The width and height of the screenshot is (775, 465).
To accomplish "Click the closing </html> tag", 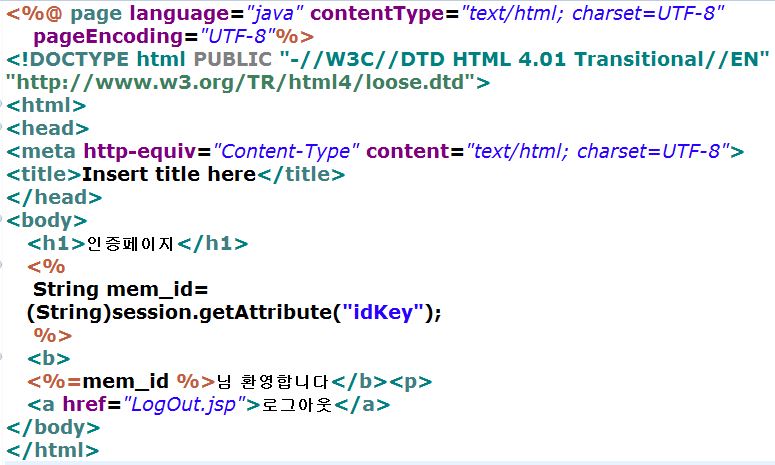I will (52, 451).
